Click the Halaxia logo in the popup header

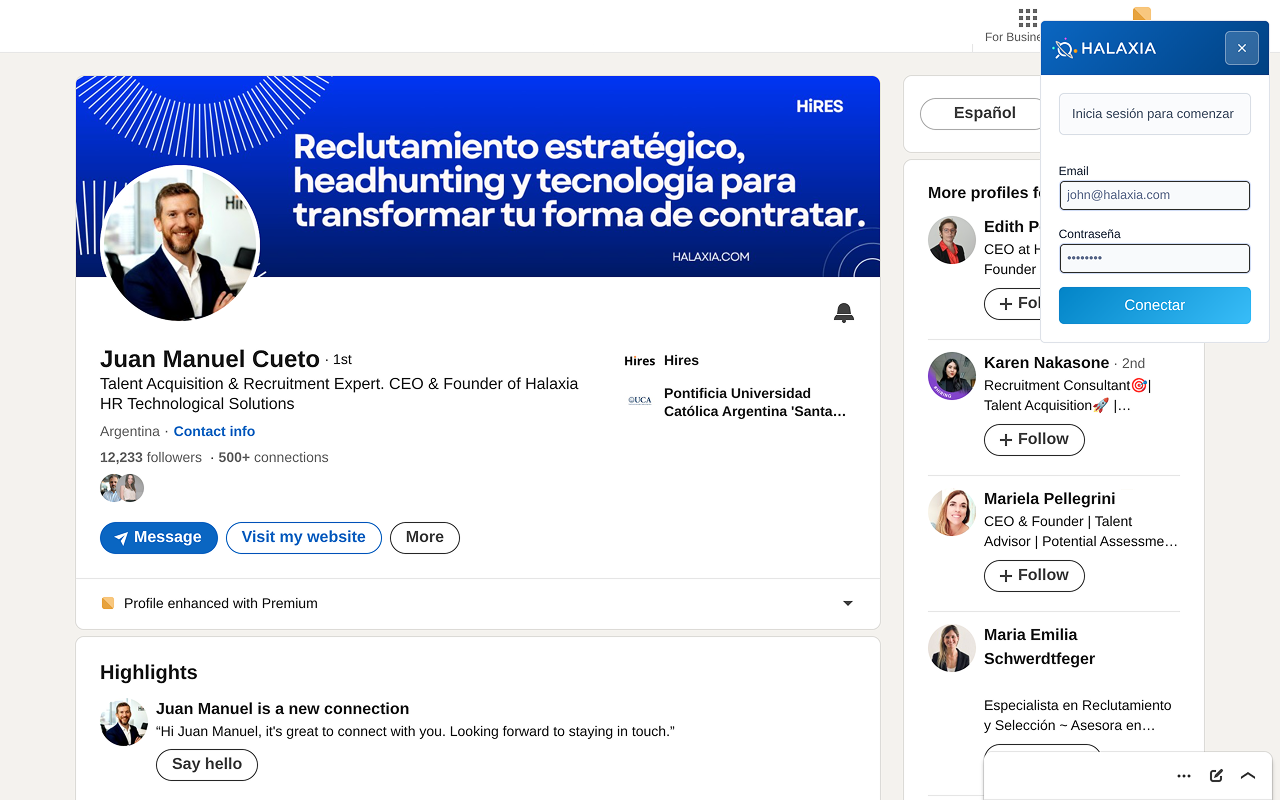pos(1105,48)
